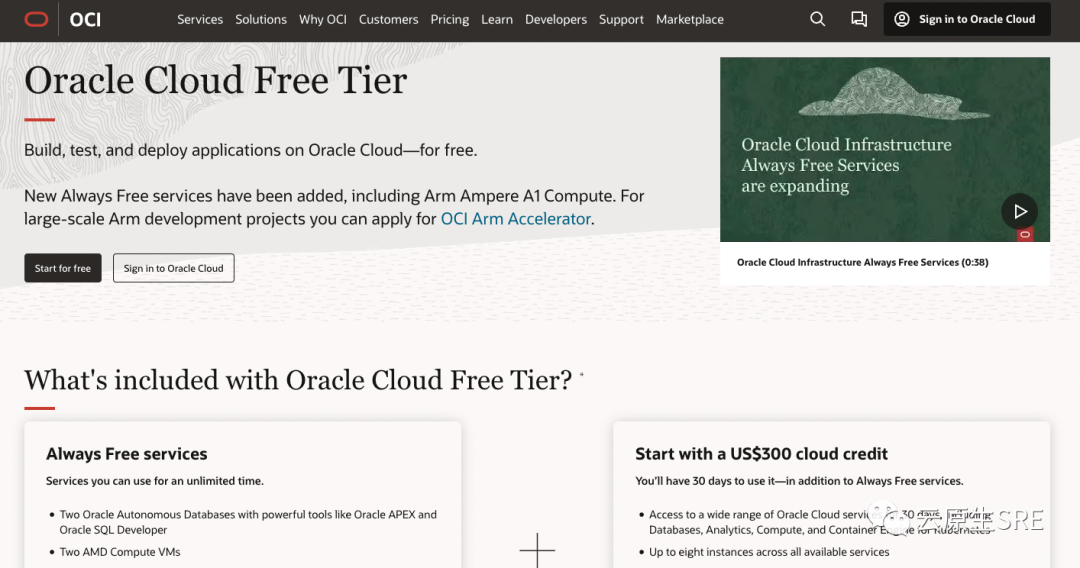Click Up to eight instances bullet text
This screenshot has width=1080, height=568.
pyautogui.click(x=769, y=552)
